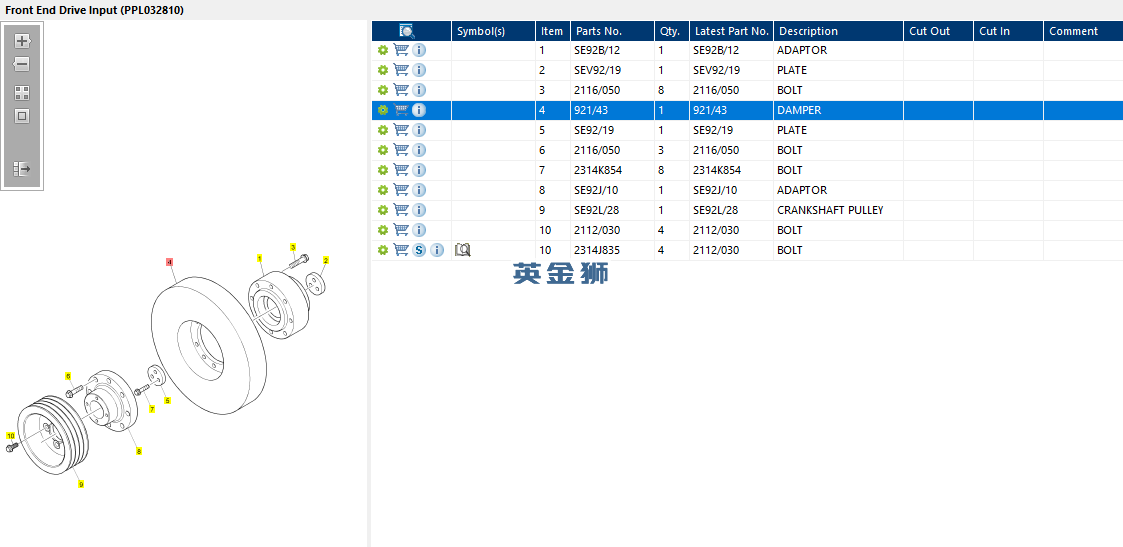Sort by Symbol(s) column header
The image size is (1123, 547).
point(493,31)
